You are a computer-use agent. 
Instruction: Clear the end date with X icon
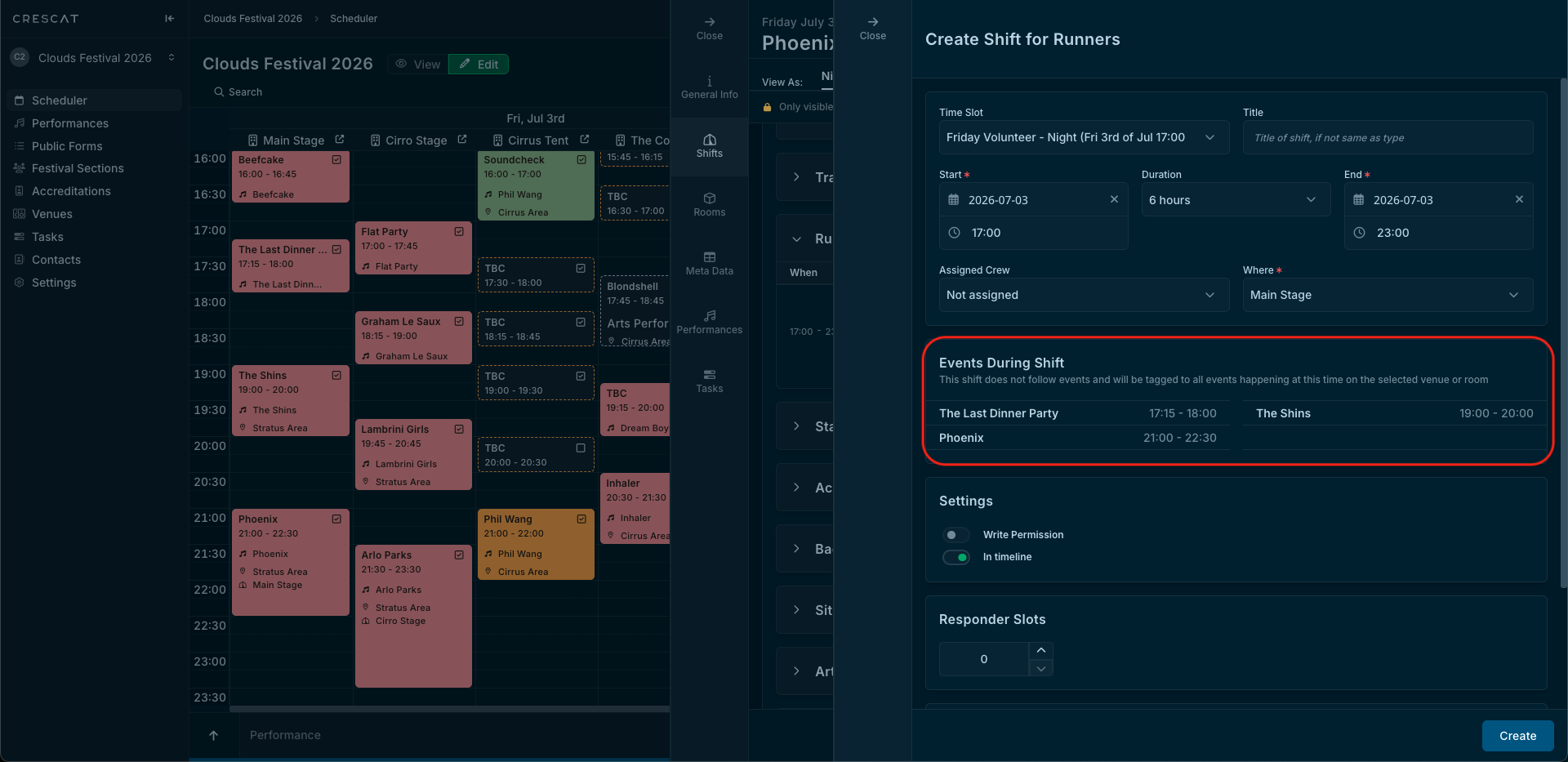(x=1519, y=200)
